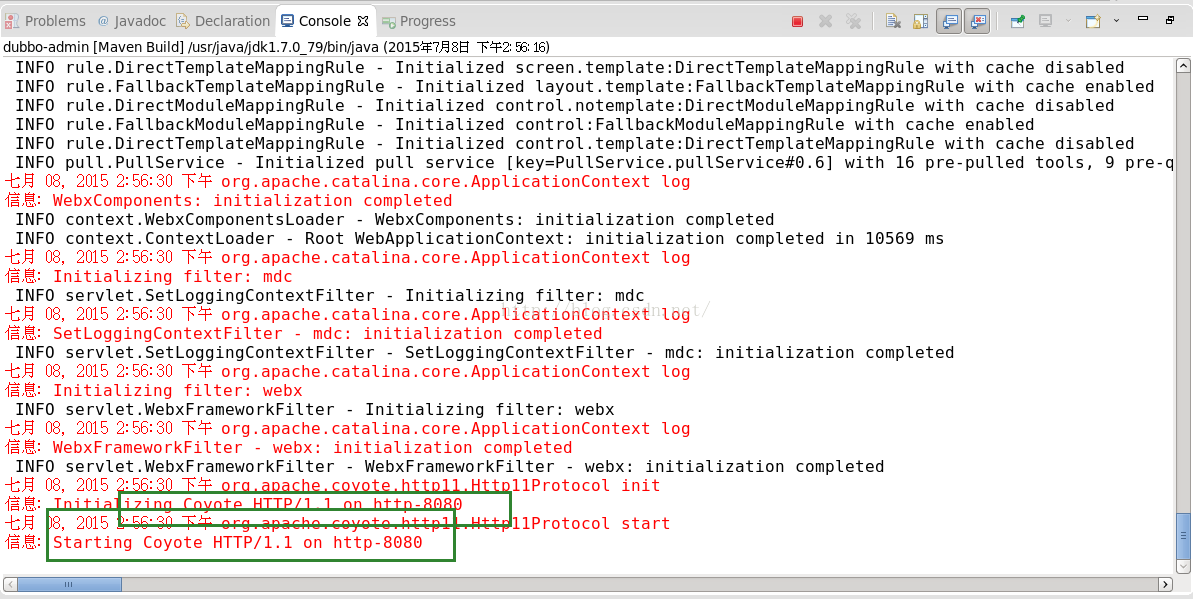Toggle Scroll Lock on the console
This screenshot has height=599, width=1193.
[921, 22]
